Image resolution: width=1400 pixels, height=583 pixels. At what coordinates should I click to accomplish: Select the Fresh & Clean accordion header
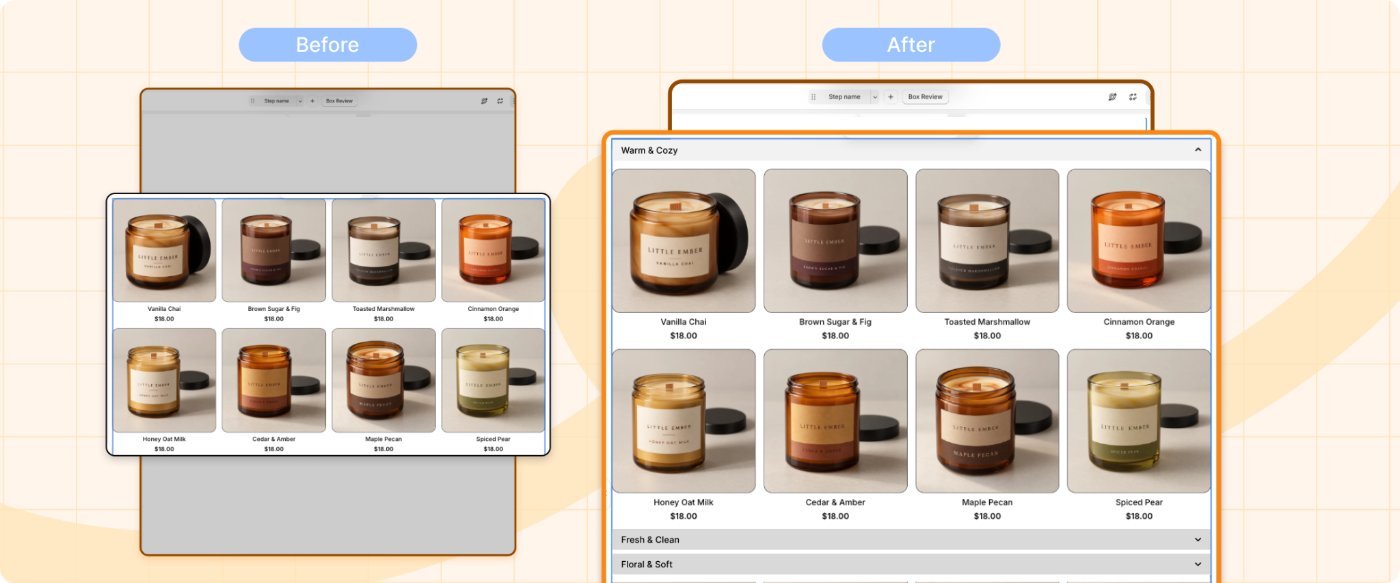pyautogui.click(x=911, y=540)
